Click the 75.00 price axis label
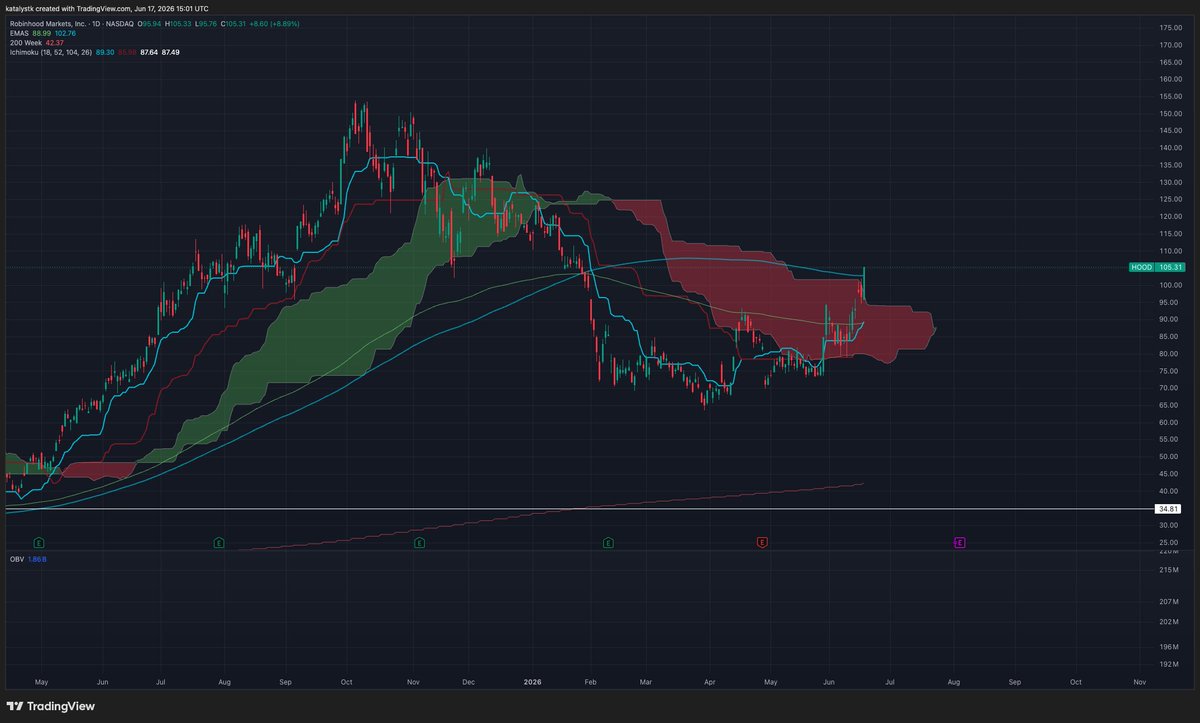The width and height of the screenshot is (1200, 723). (x=1170, y=371)
